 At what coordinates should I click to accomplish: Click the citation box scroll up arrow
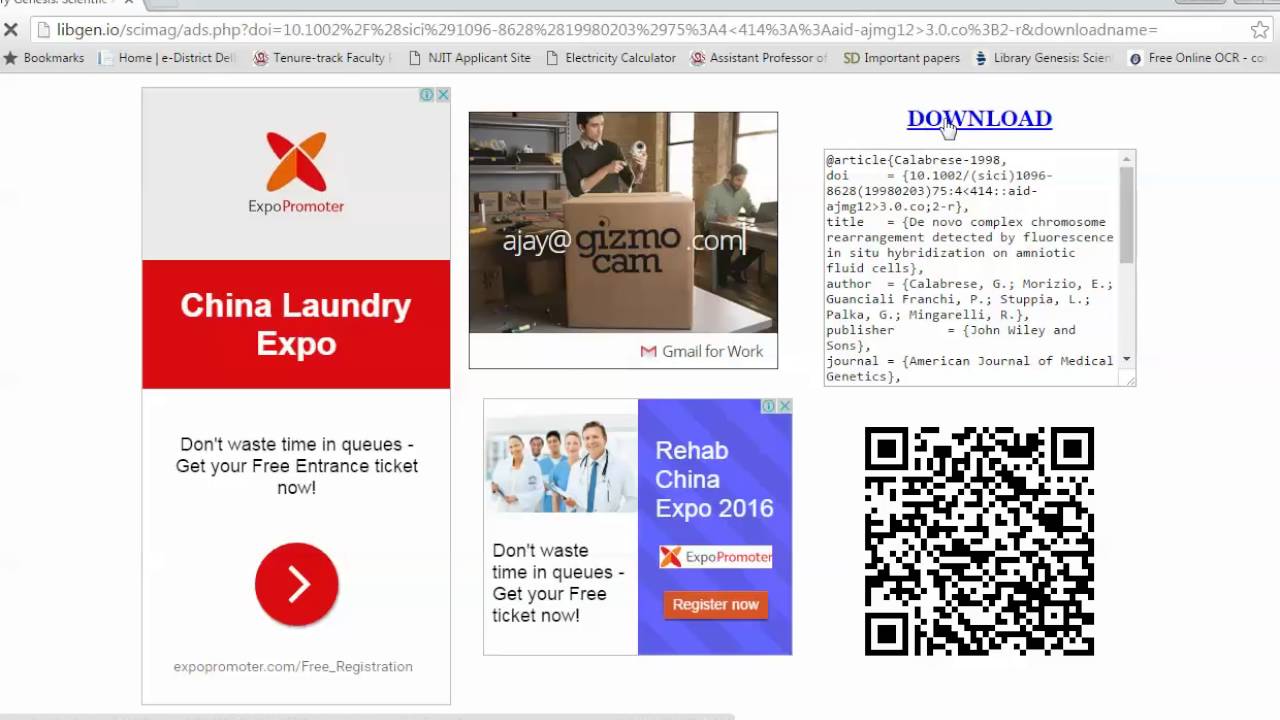[x=1127, y=159]
